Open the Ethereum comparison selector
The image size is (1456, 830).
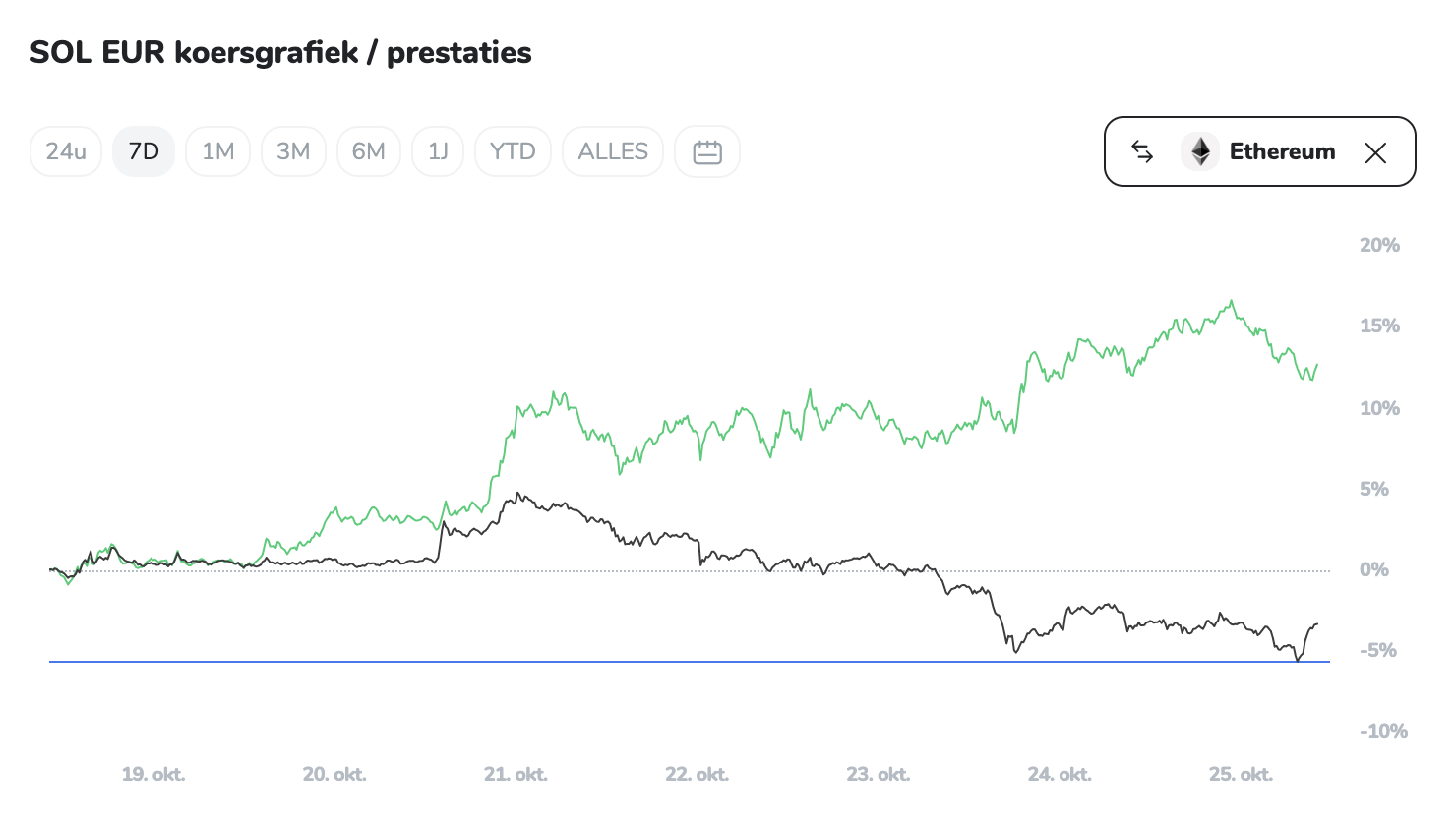pos(1282,151)
